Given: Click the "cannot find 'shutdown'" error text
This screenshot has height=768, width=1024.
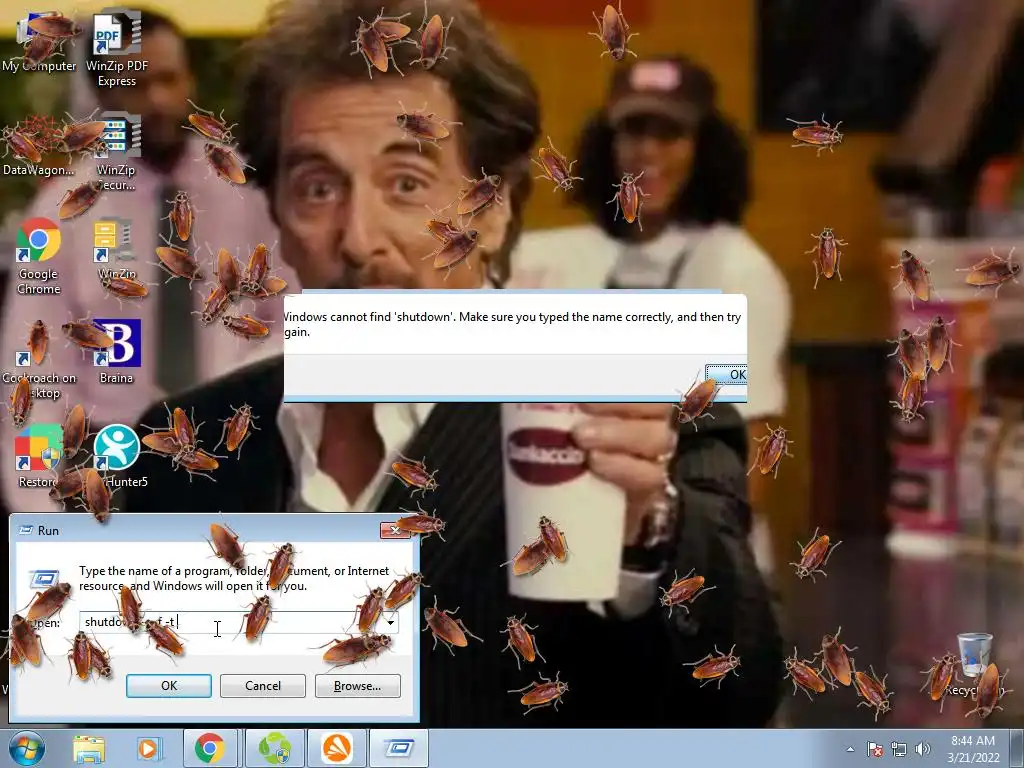Looking at the screenshot, I should (513, 324).
